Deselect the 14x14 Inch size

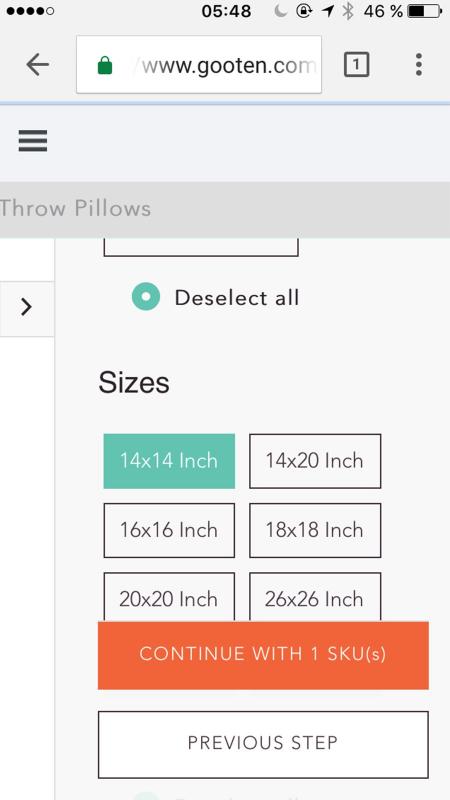[x=169, y=461]
